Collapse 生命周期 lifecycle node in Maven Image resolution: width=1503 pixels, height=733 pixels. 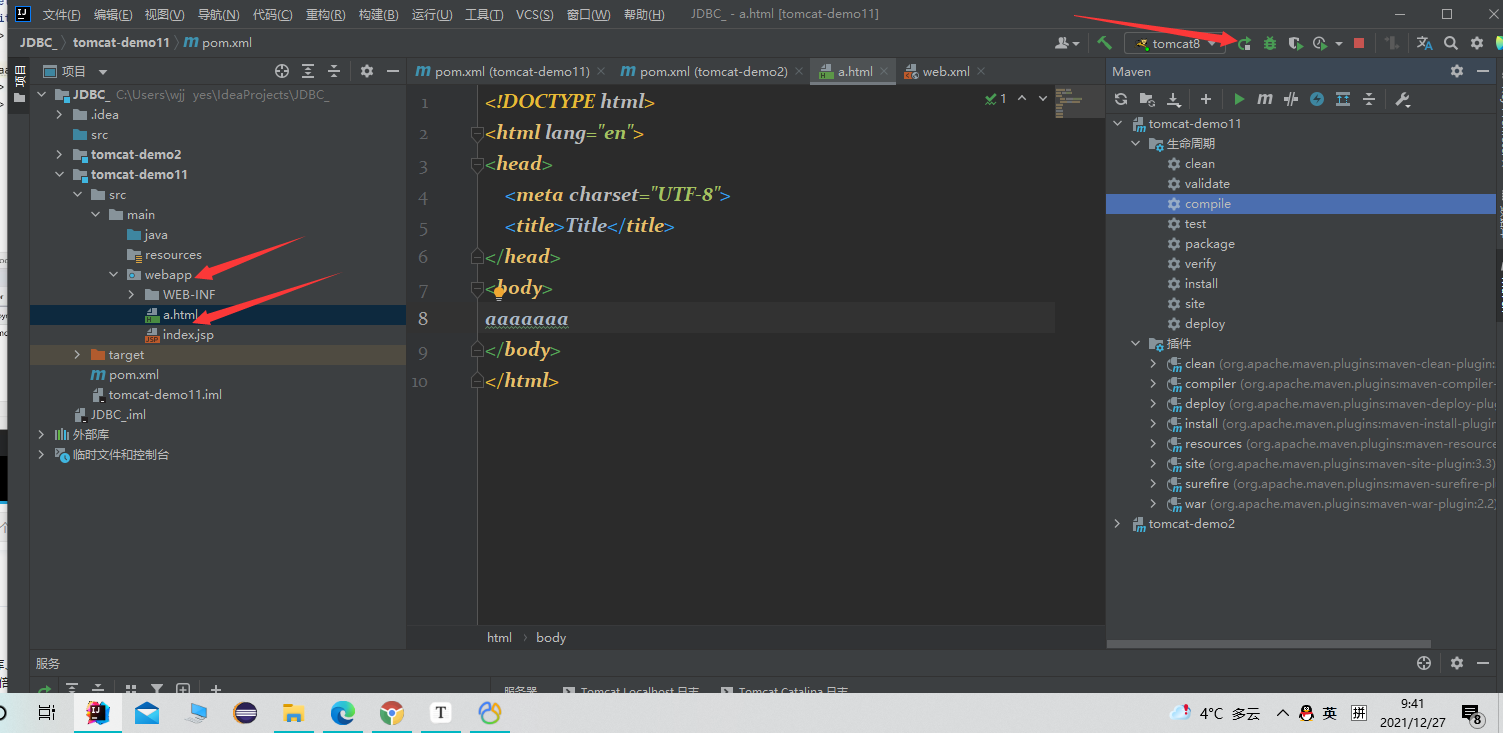click(x=1135, y=144)
